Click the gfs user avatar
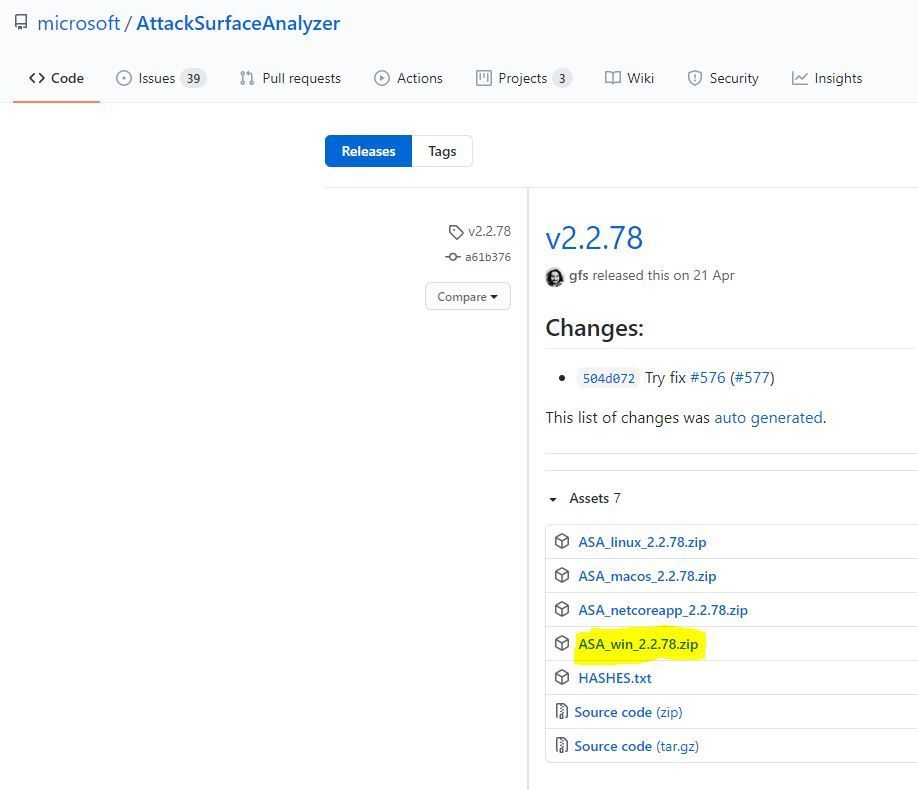Screen dimensions: 917x790 [x=554, y=277]
